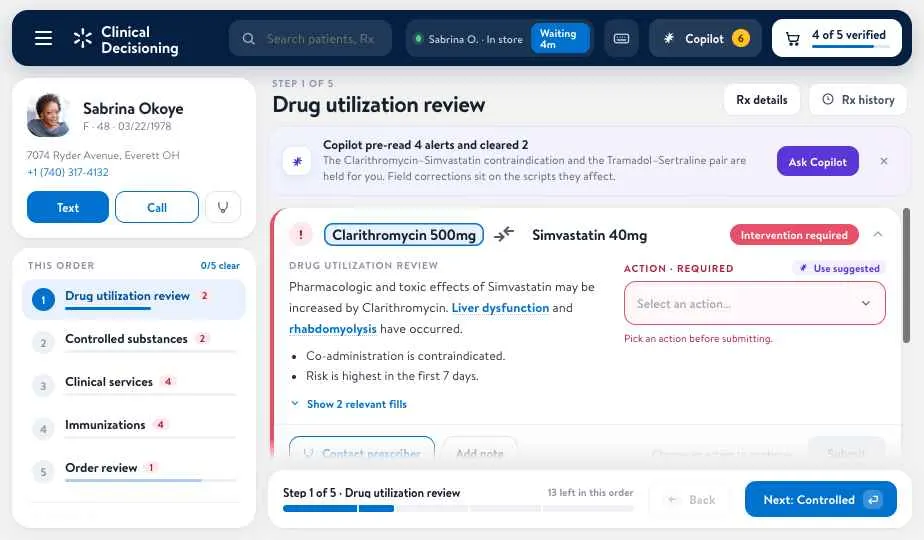This screenshot has width=924, height=540.
Task: Click the enter-key icon on Next button
Action: pyautogui.click(x=873, y=499)
